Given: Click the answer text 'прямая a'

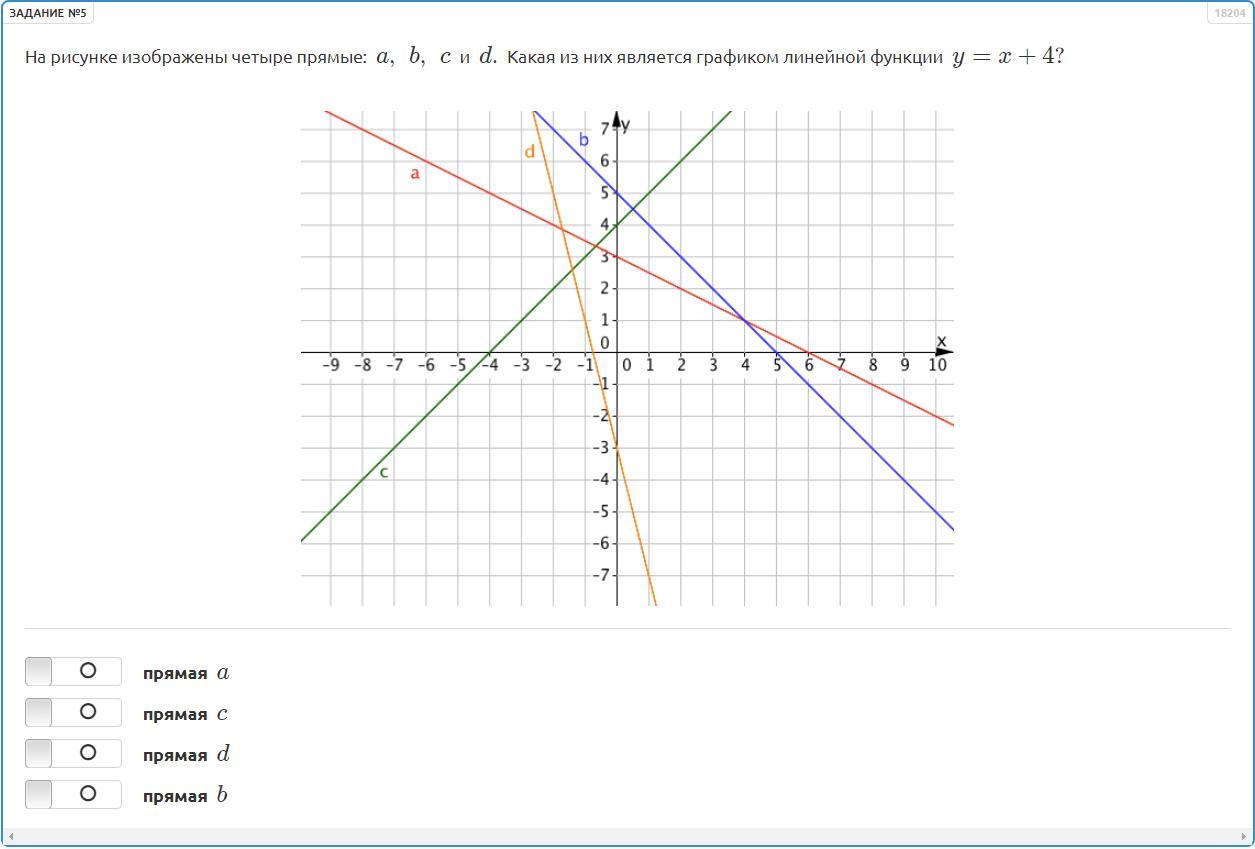Looking at the screenshot, I should 186,673.
